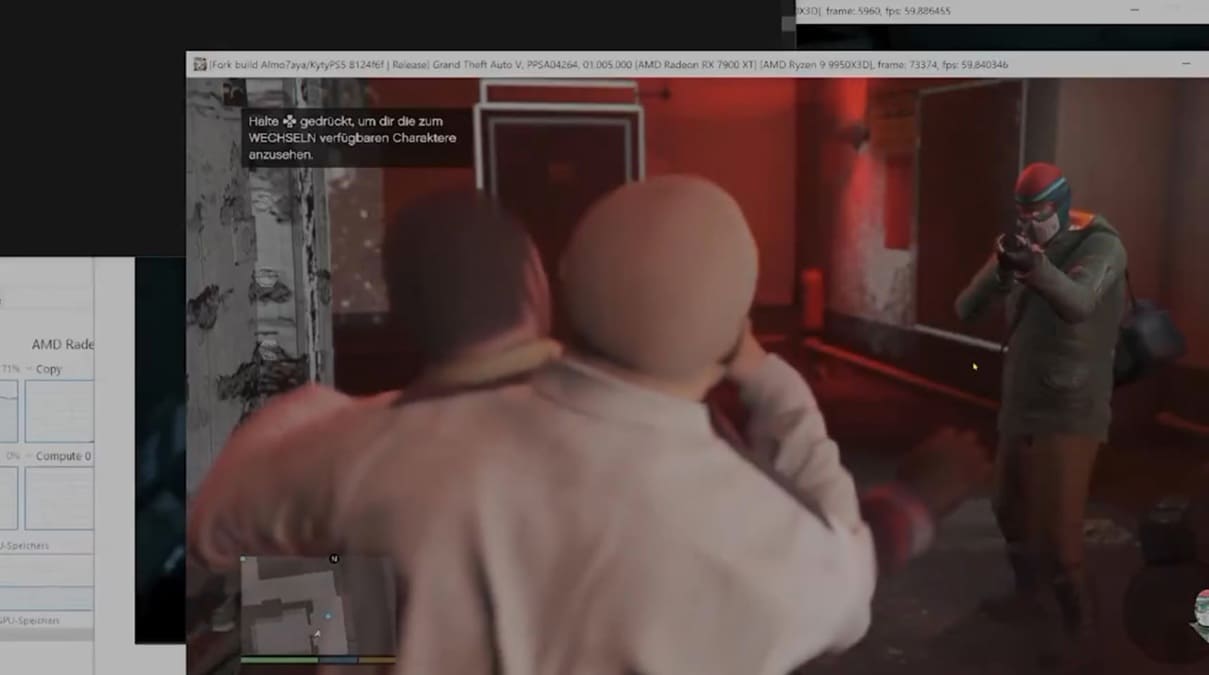Click the Compute 0 graph in Task Manager
This screenshot has width=1209, height=675.
coord(59,498)
